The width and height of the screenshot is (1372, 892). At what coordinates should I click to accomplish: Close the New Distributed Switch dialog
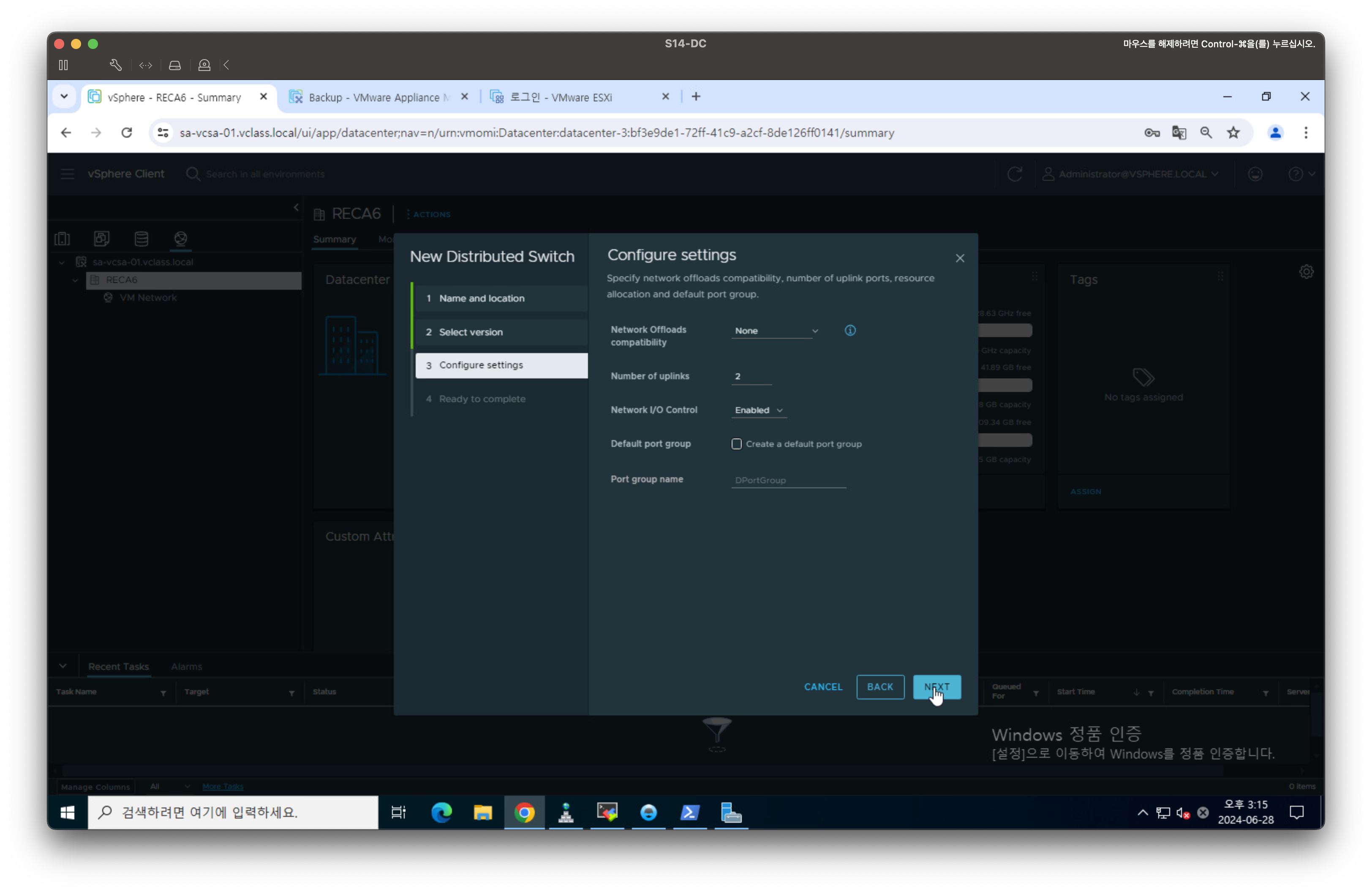(960, 258)
